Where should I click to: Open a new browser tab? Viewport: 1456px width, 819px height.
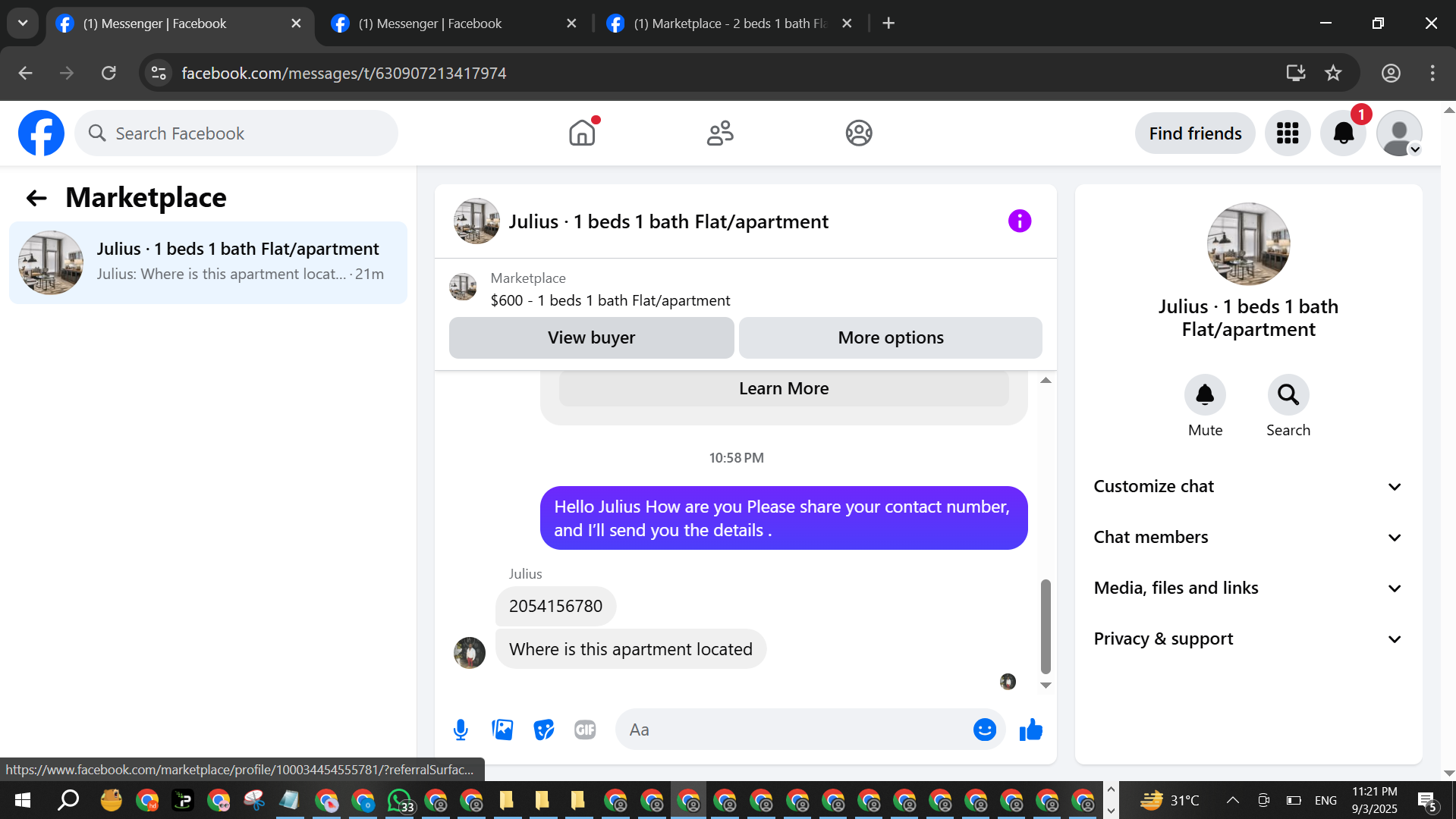tap(888, 24)
